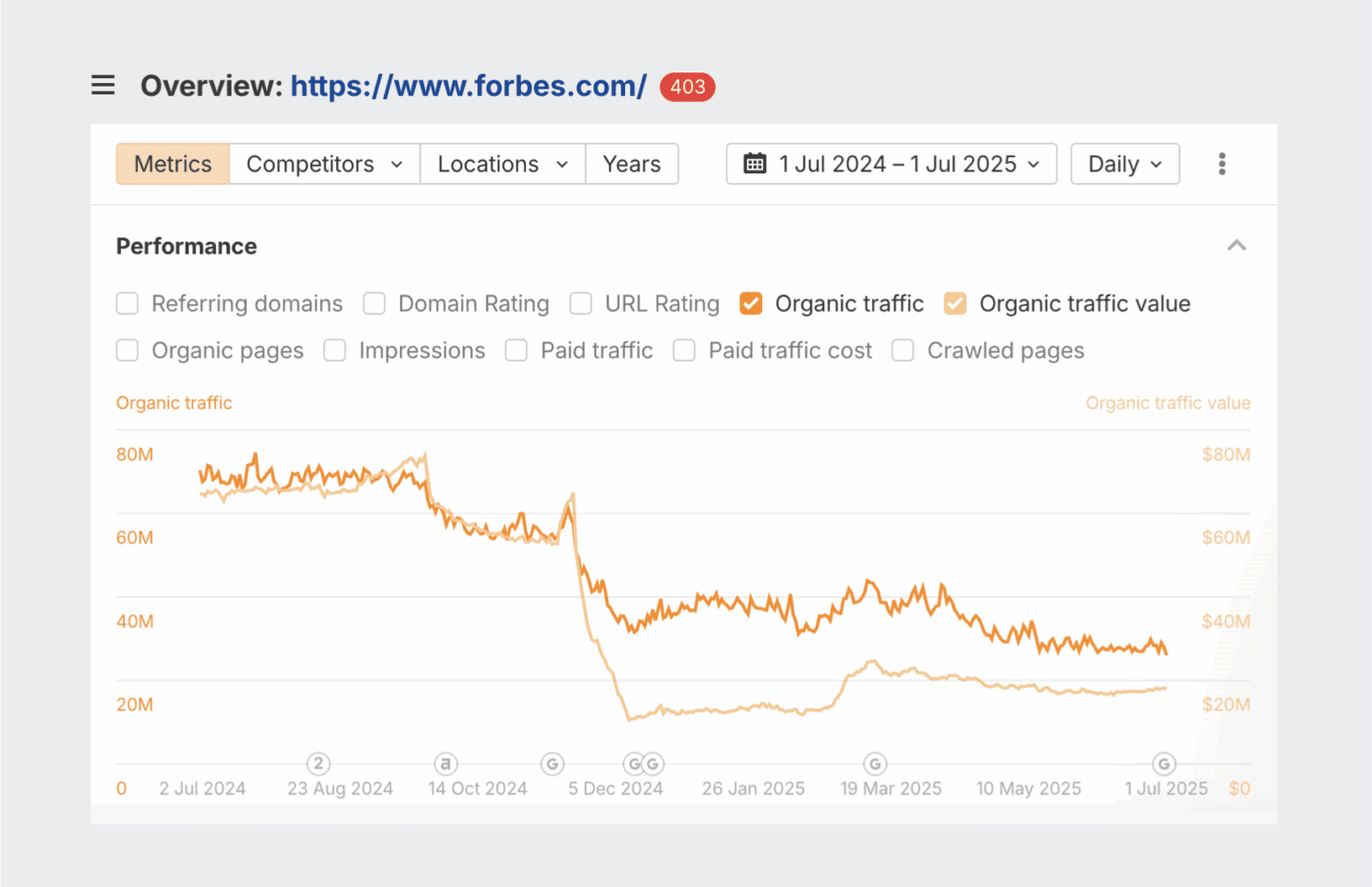The image size is (1372, 887).
Task: Click the calendar icon in date range
Action: click(x=755, y=164)
